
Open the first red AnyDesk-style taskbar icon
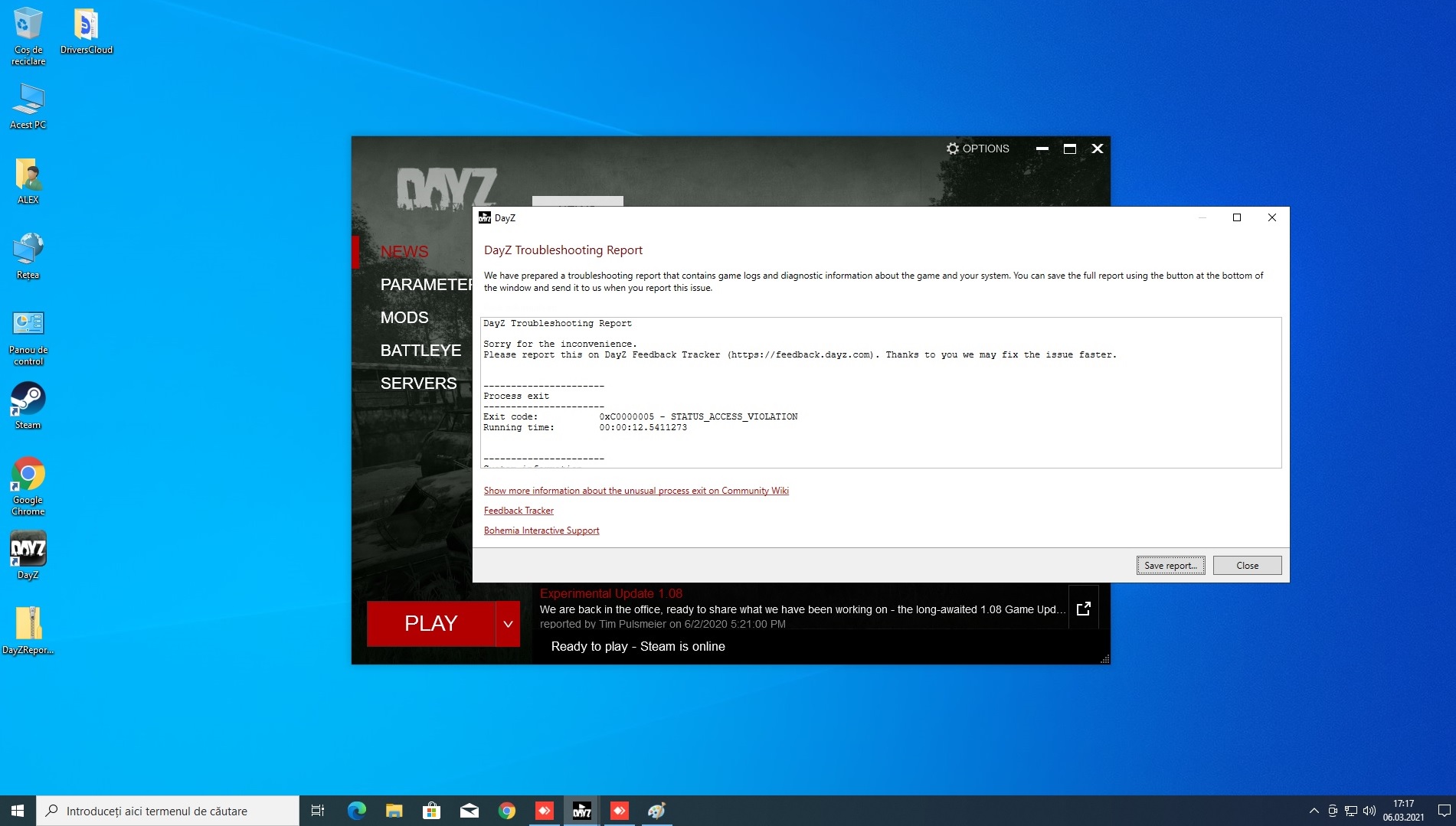tap(544, 811)
